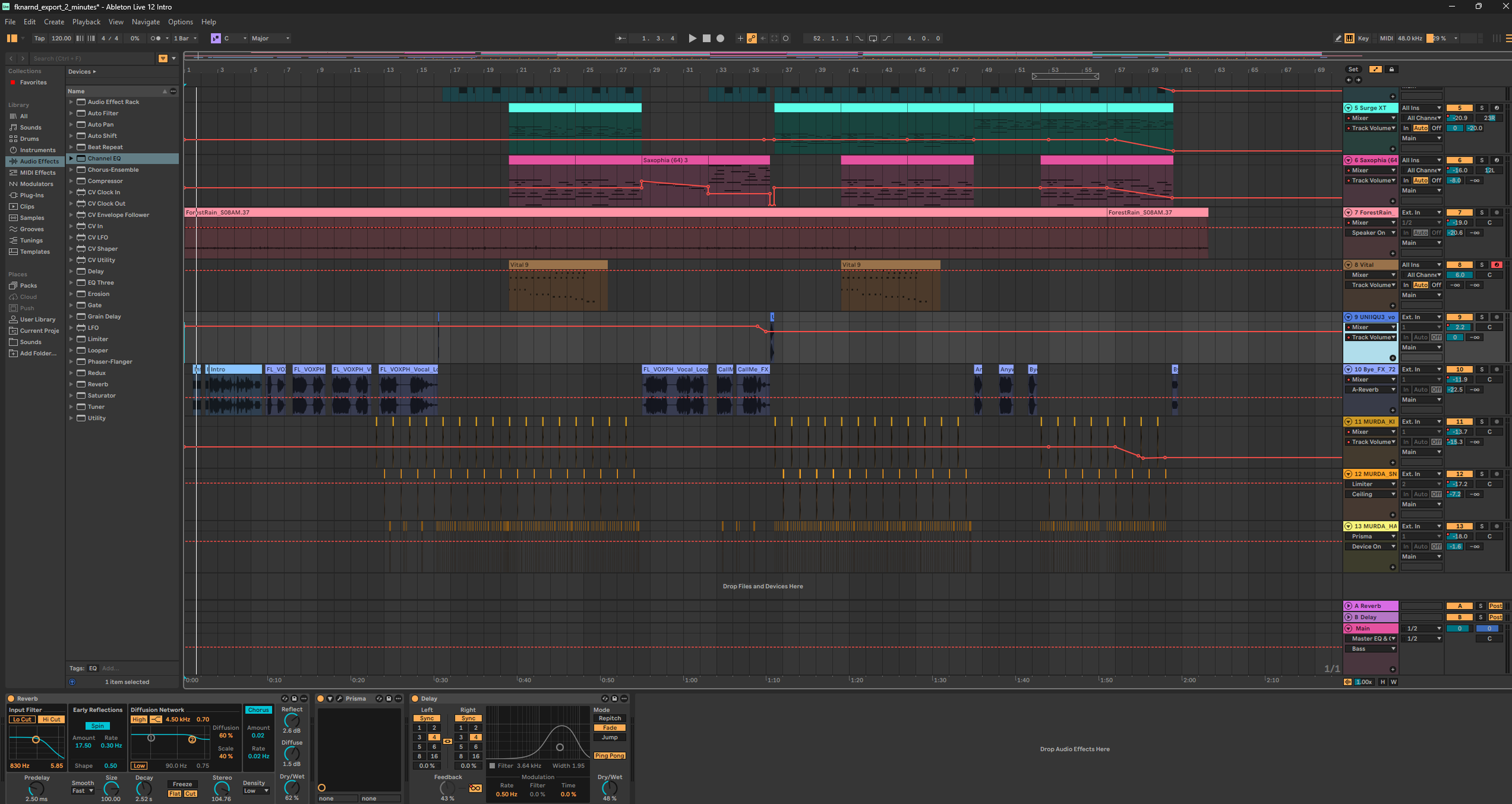
Task: Solo the 8 Vital track
Action: (1482, 265)
